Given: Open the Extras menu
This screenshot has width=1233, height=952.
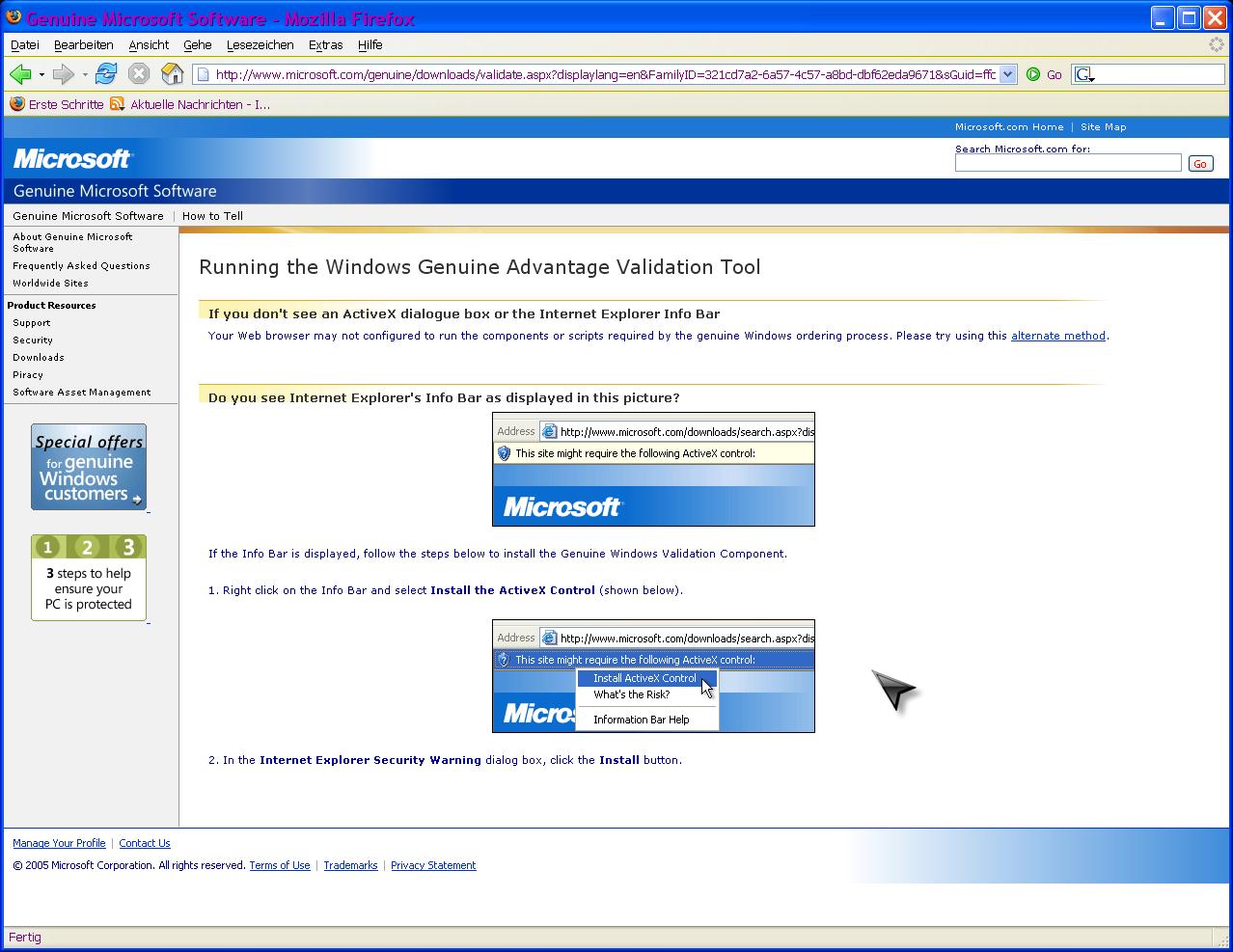Looking at the screenshot, I should [325, 44].
